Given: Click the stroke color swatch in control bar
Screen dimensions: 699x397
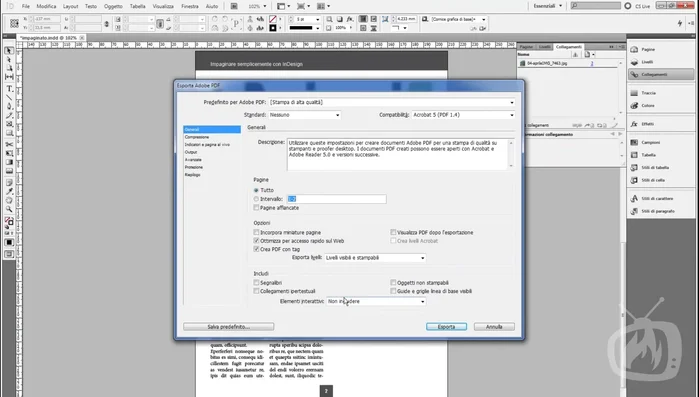Looking at the screenshot, I should pyautogui.click(x=273, y=28).
